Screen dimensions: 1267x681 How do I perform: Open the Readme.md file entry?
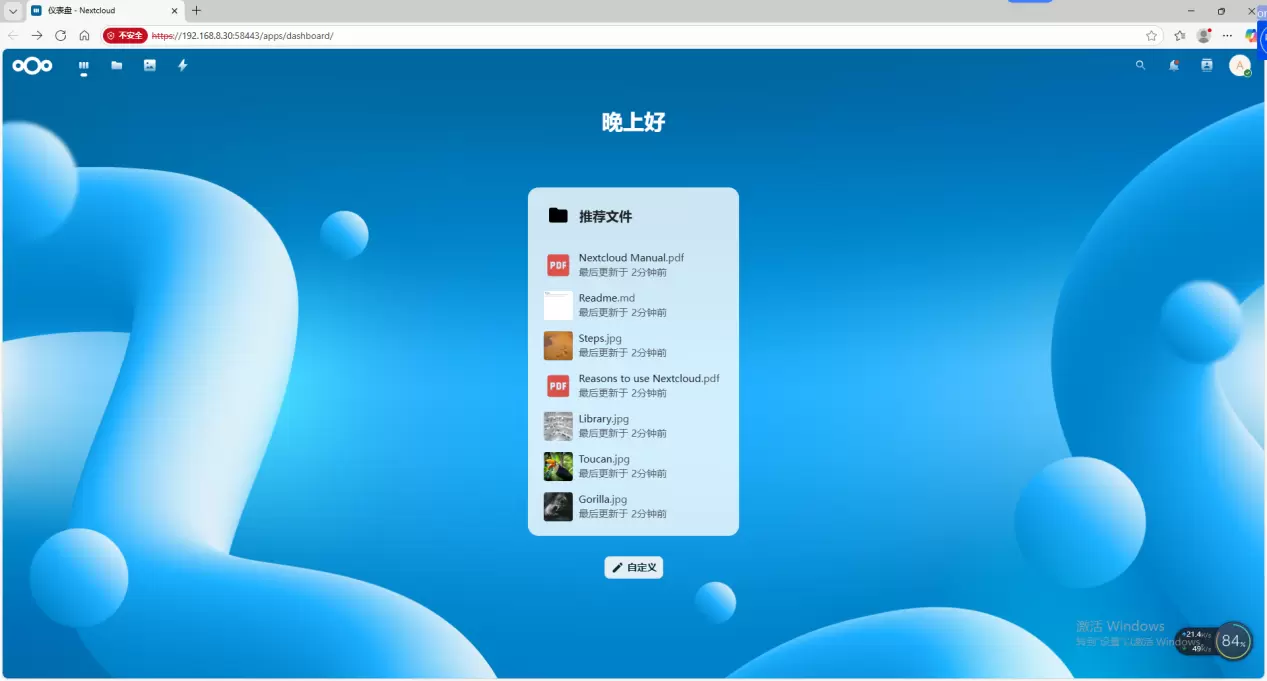point(606,298)
